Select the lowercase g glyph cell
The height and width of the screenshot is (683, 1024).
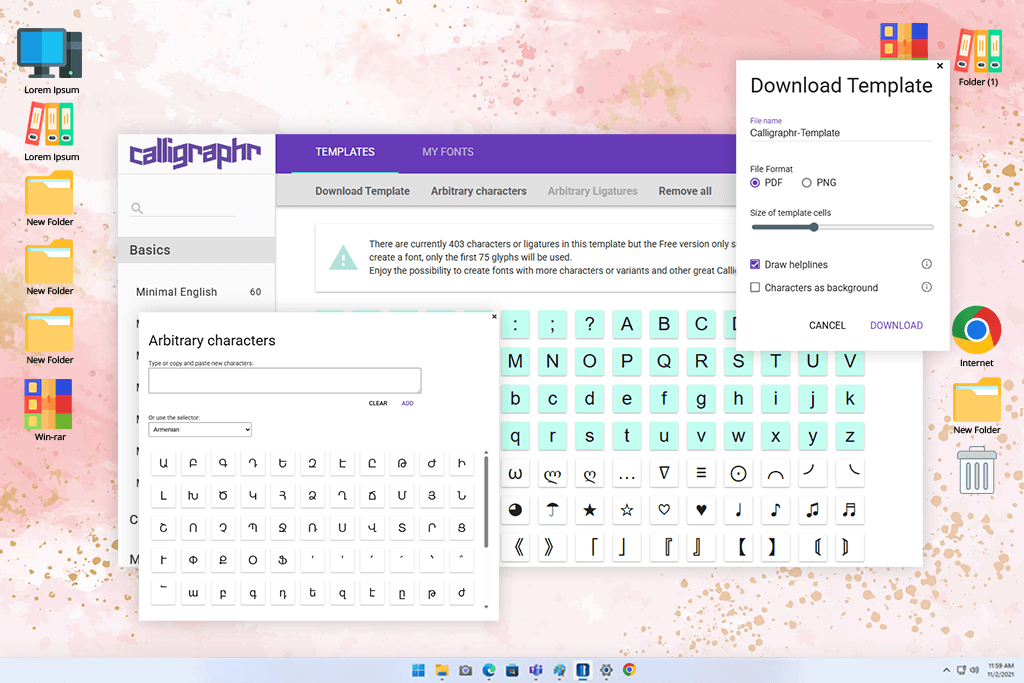coord(701,399)
